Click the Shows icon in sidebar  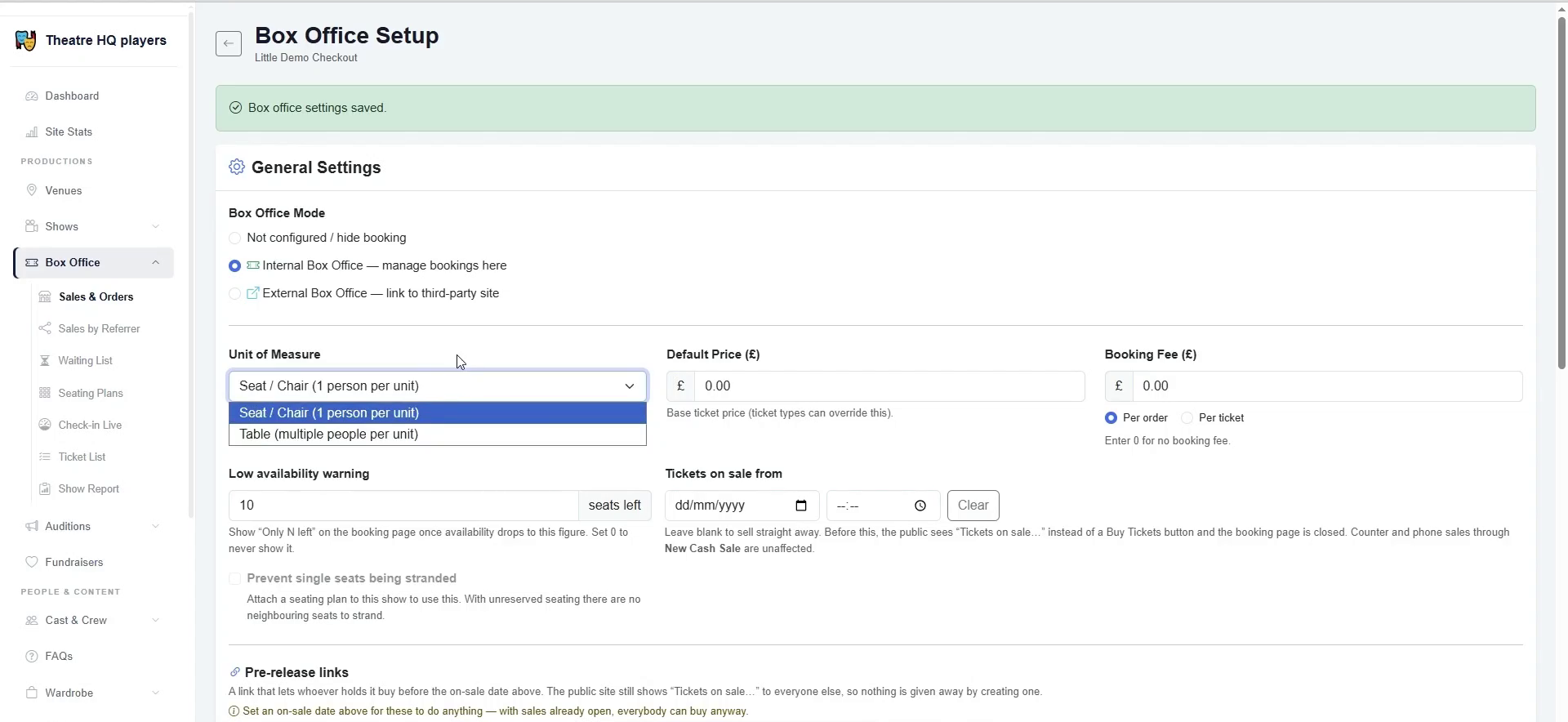click(32, 226)
